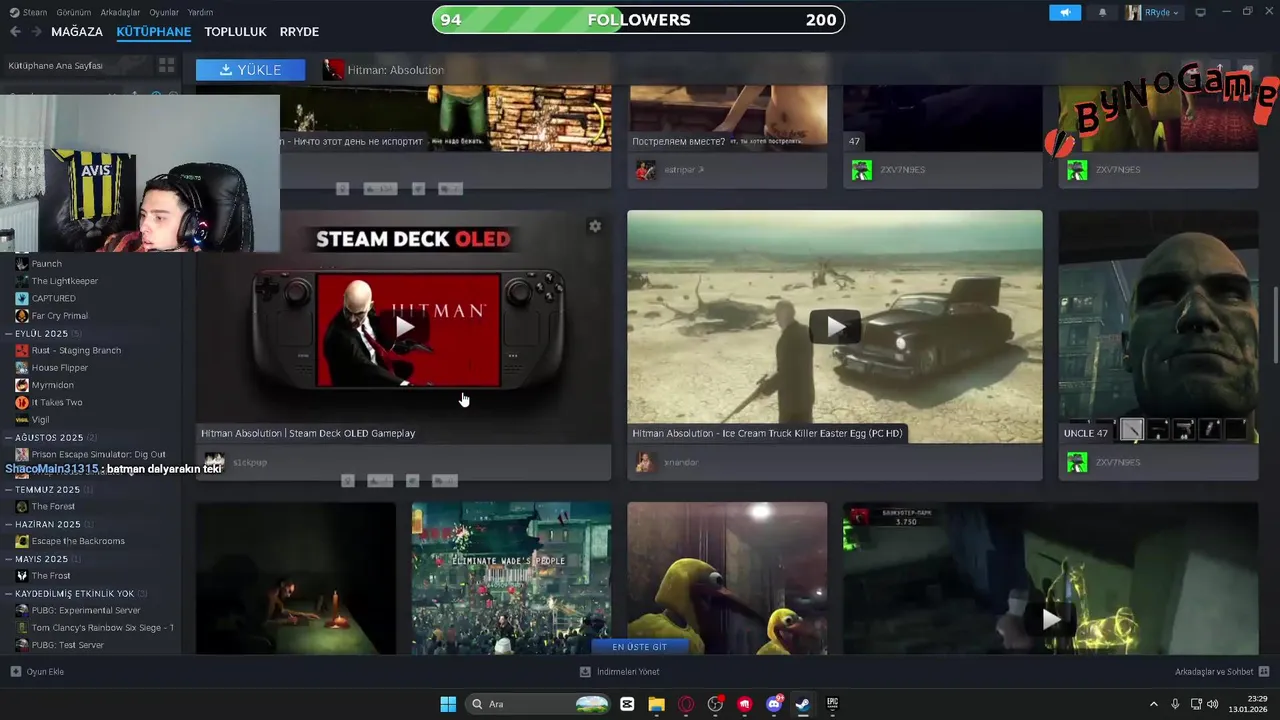This screenshot has width=1280, height=720.
Task: Click the YÜKLE install button
Action: click(250, 70)
